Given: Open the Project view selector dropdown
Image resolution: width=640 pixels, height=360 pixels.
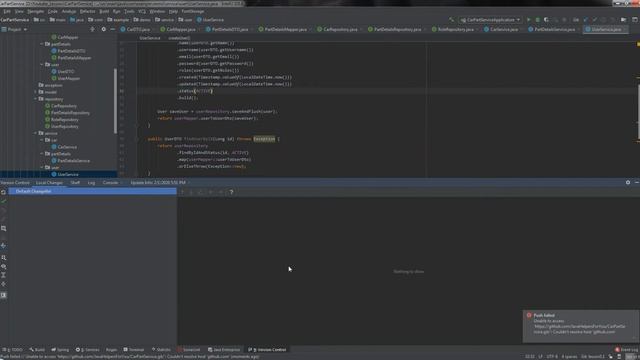Looking at the screenshot, I should coord(15,29).
